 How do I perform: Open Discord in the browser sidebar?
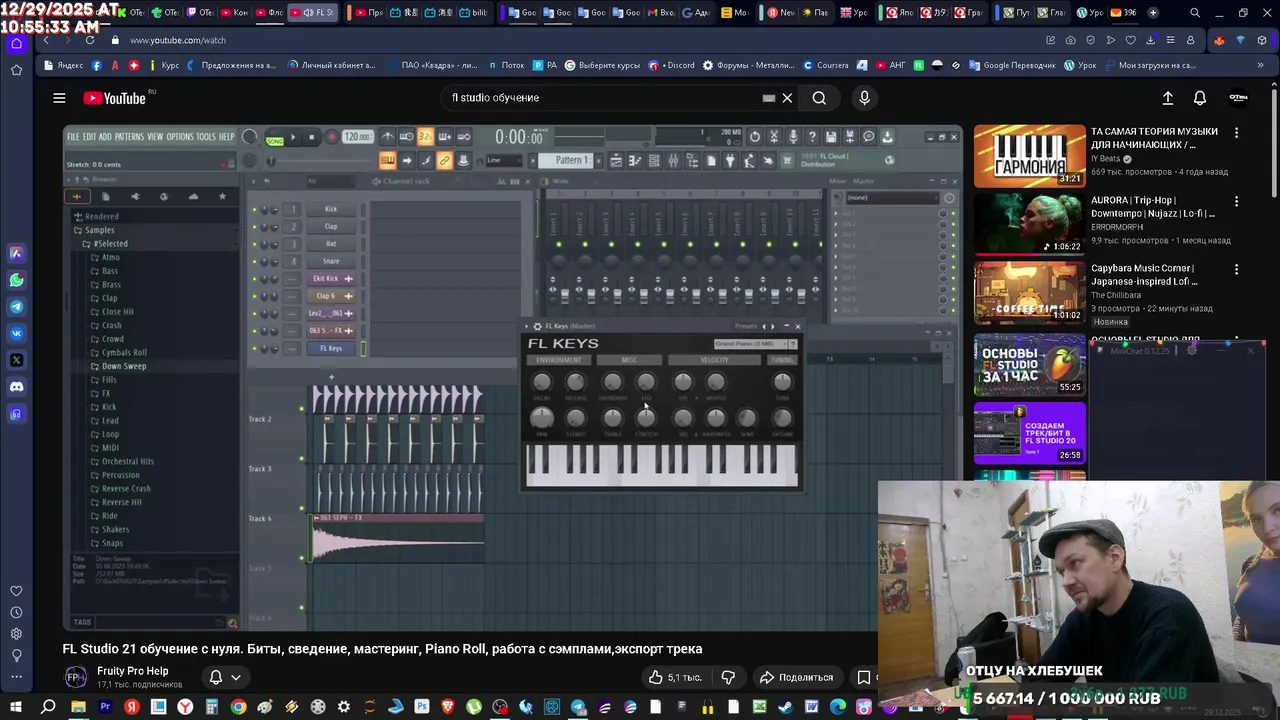coord(16,386)
